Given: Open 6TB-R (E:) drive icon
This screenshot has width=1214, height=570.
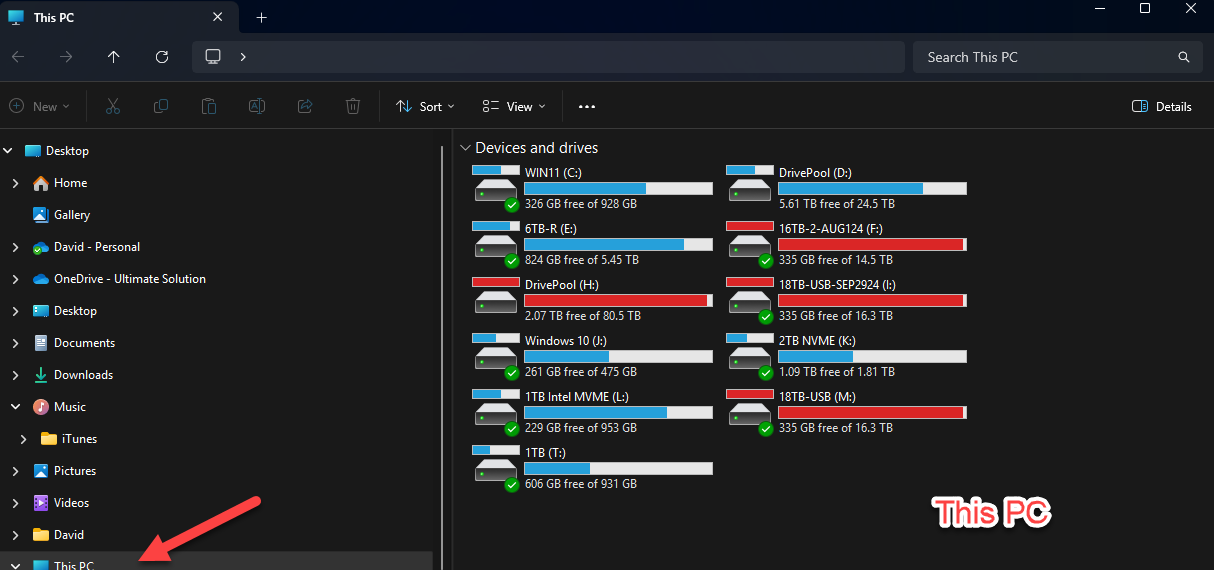Looking at the screenshot, I should coord(496,244).
